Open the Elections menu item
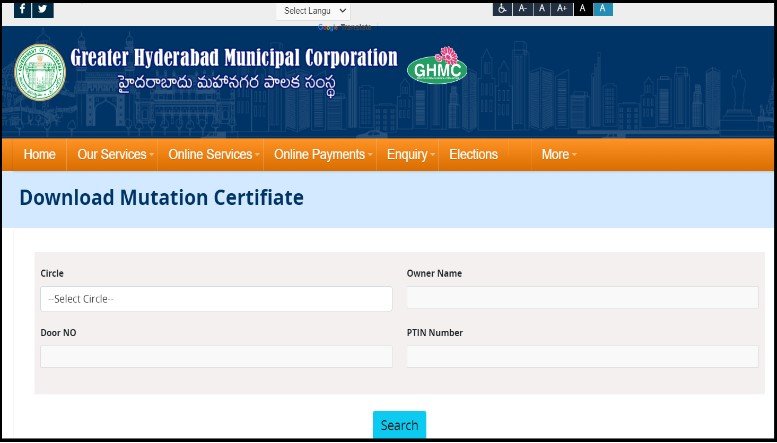 point(474,155)
